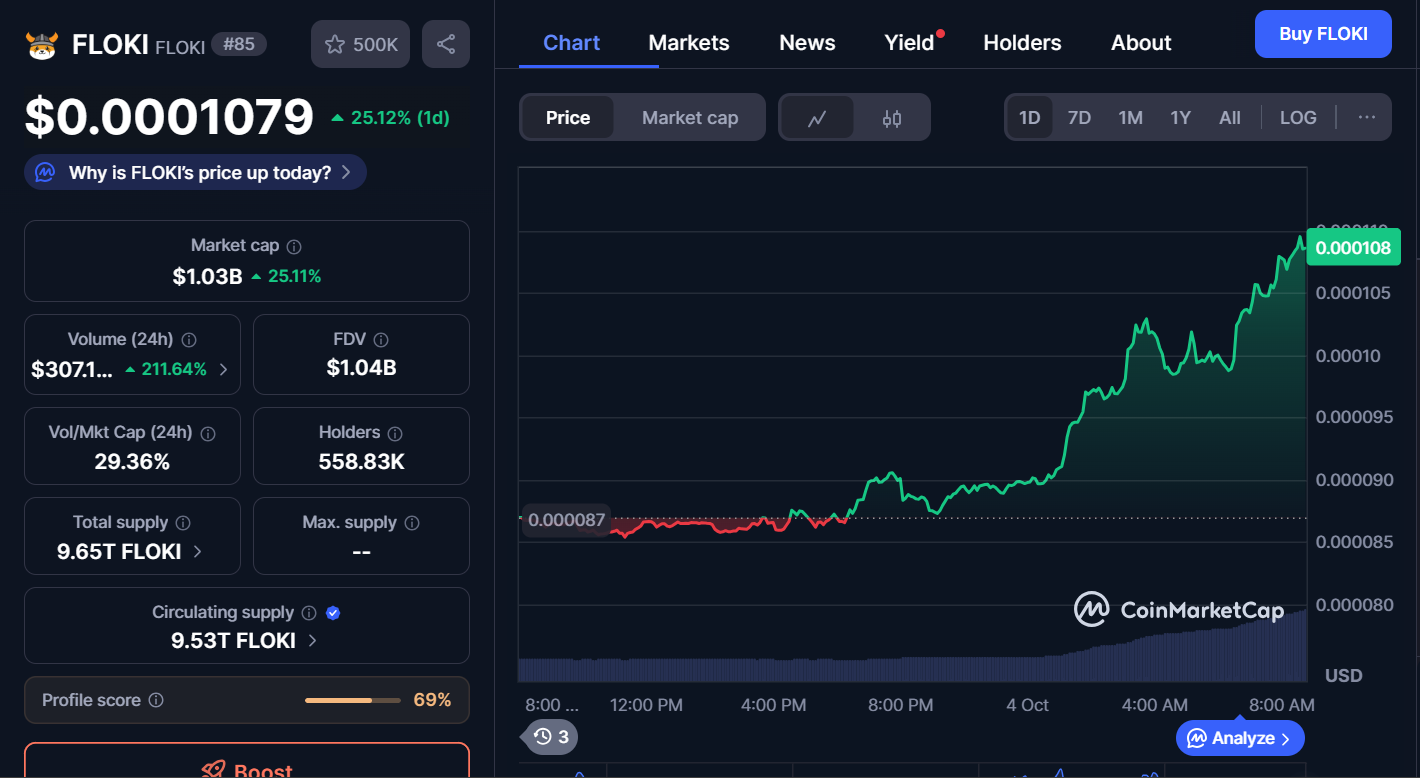Viewport: 1420px width, 778px height.
Task: Open more chart options ellipsis
Action: pos(1367,117)
